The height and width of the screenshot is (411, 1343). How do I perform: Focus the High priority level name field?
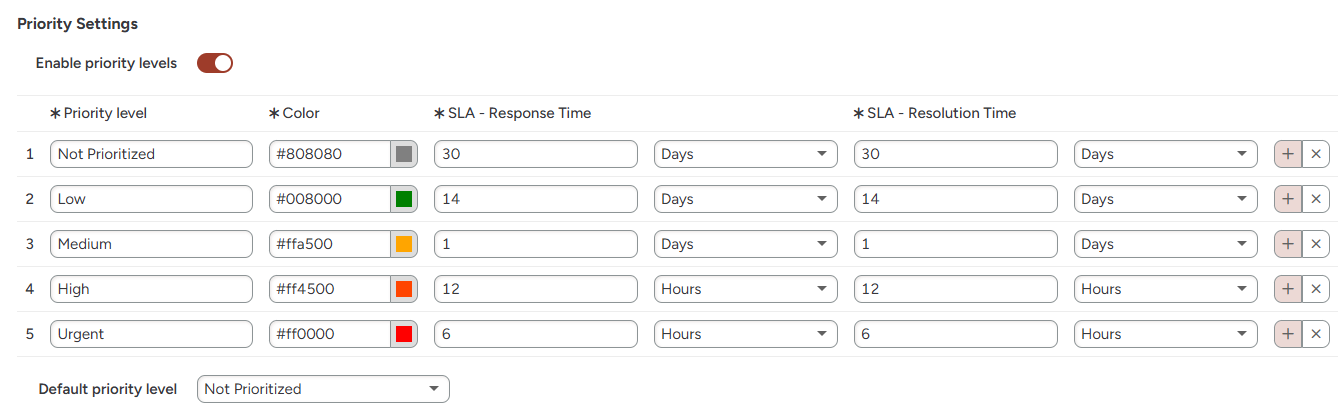pyautogui.click(x=151, y=289)
